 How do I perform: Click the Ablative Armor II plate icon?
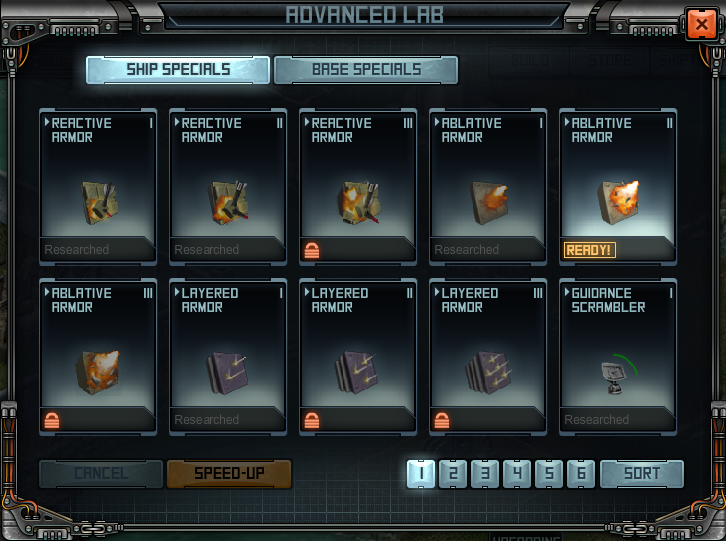[619, 203]
